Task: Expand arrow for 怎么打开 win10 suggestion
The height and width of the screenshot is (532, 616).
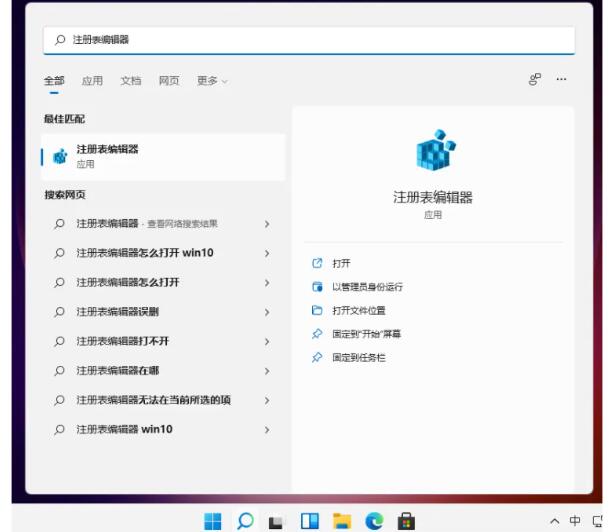Action: [x=267, y=253]
